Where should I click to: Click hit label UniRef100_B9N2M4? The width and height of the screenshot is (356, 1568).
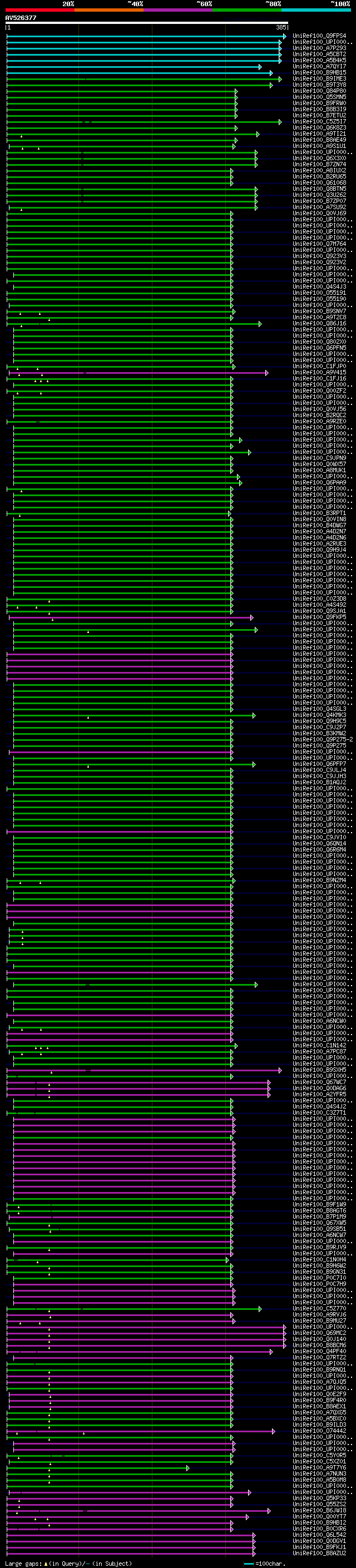pos(319,880)
